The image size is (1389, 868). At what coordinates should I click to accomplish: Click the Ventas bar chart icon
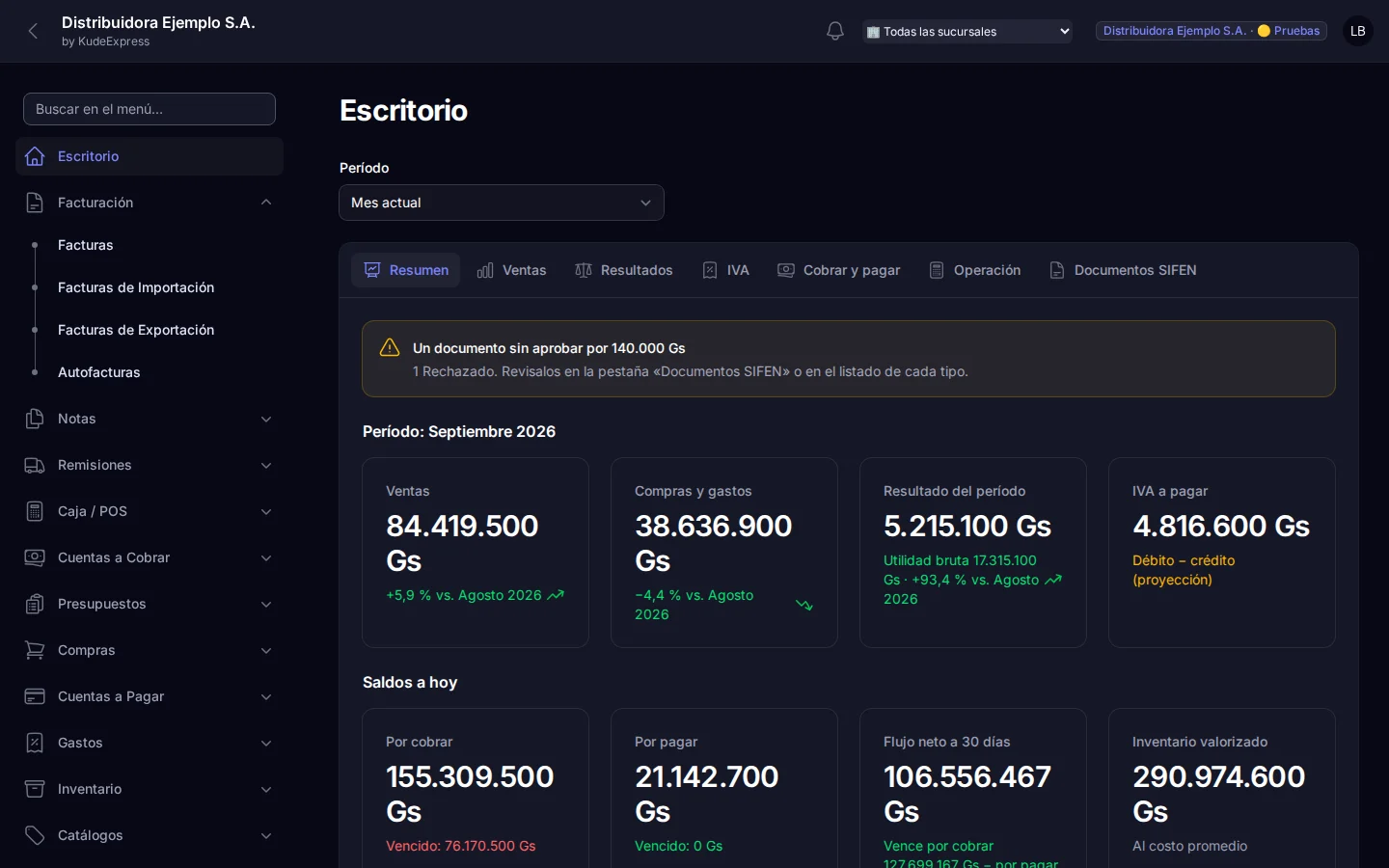click(485, 270)
